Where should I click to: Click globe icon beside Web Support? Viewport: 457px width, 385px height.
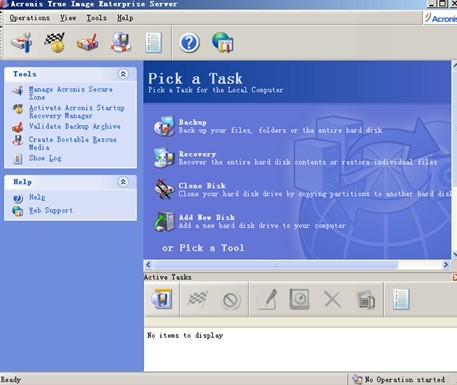(x=18, y=211)
